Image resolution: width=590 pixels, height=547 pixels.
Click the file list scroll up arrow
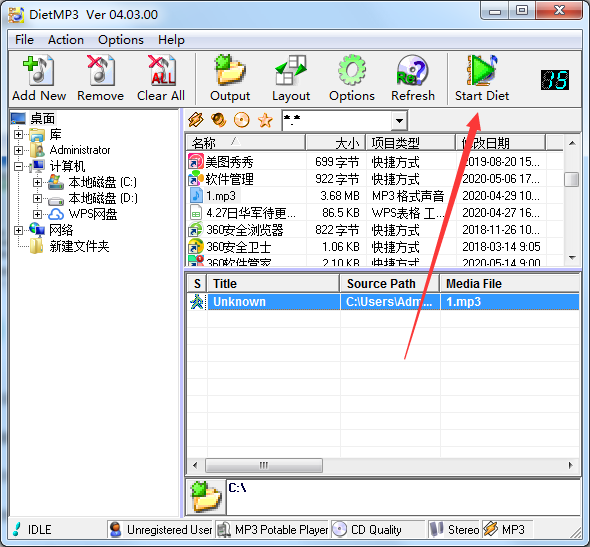[572, 143]
